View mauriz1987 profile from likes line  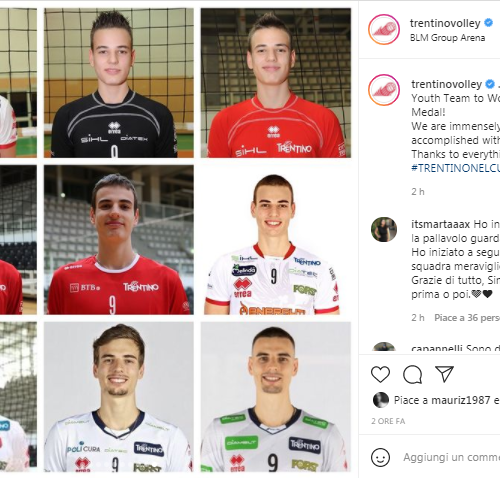[x=461, y=400]
